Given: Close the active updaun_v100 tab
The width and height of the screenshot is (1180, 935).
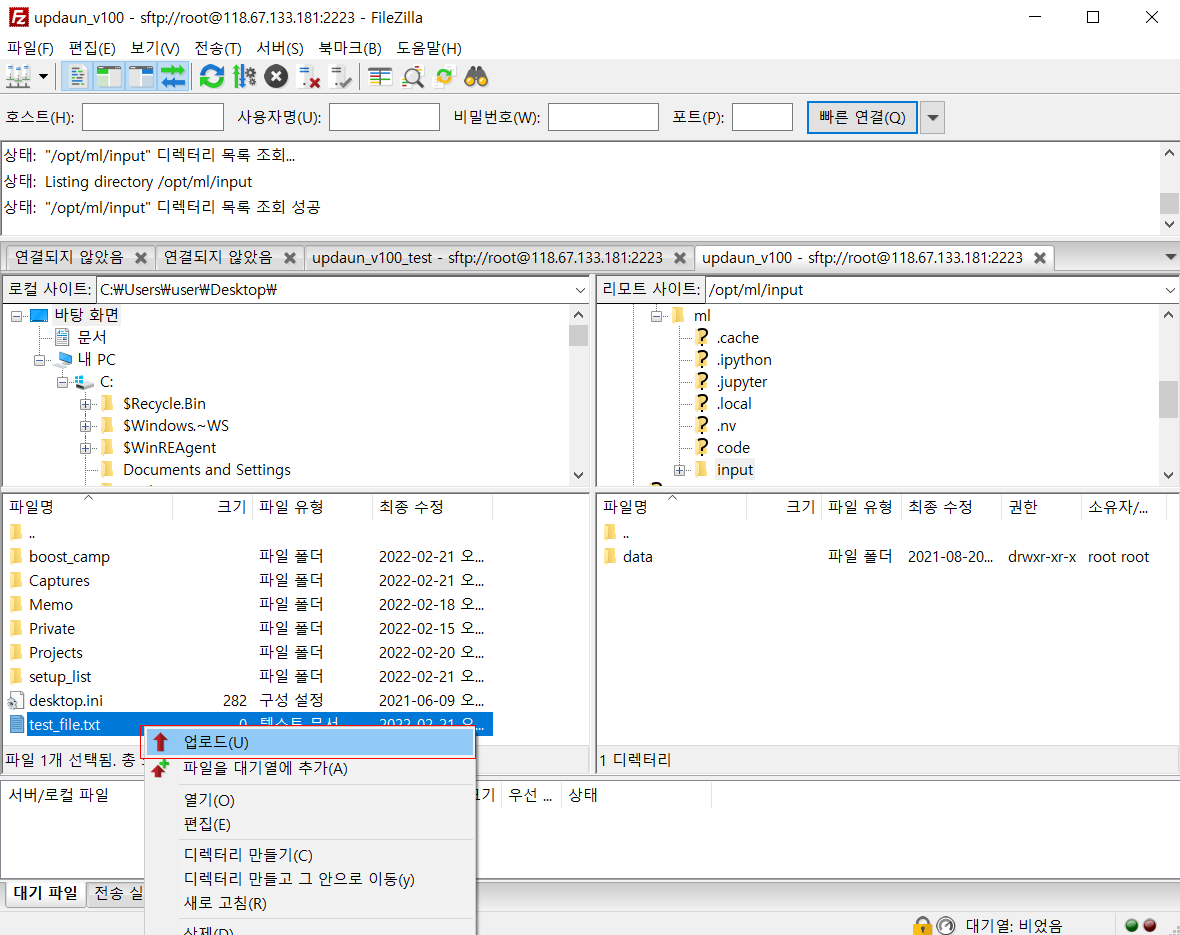Looking at the screenshot, I should coord(1040,258).
